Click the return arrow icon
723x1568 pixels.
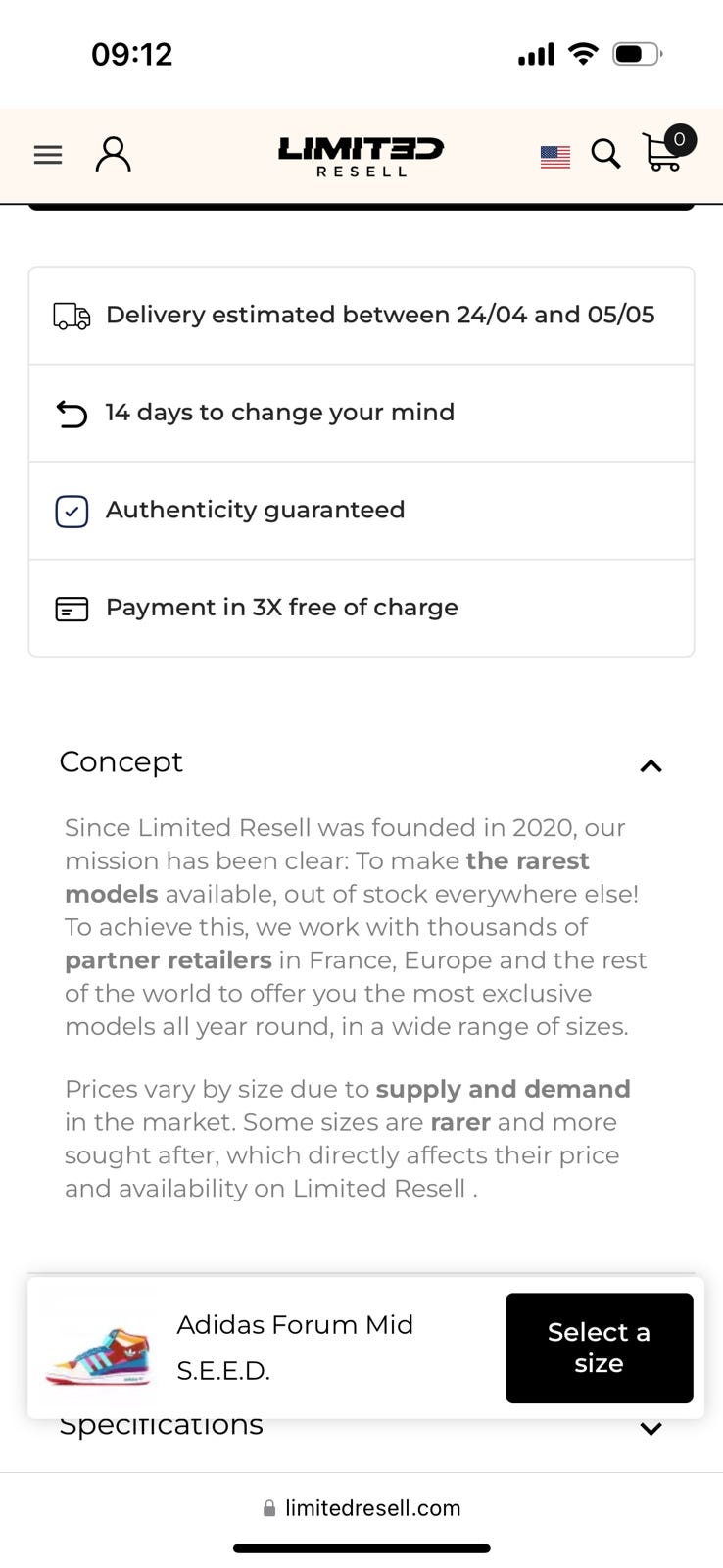click(x=72, y=414)
